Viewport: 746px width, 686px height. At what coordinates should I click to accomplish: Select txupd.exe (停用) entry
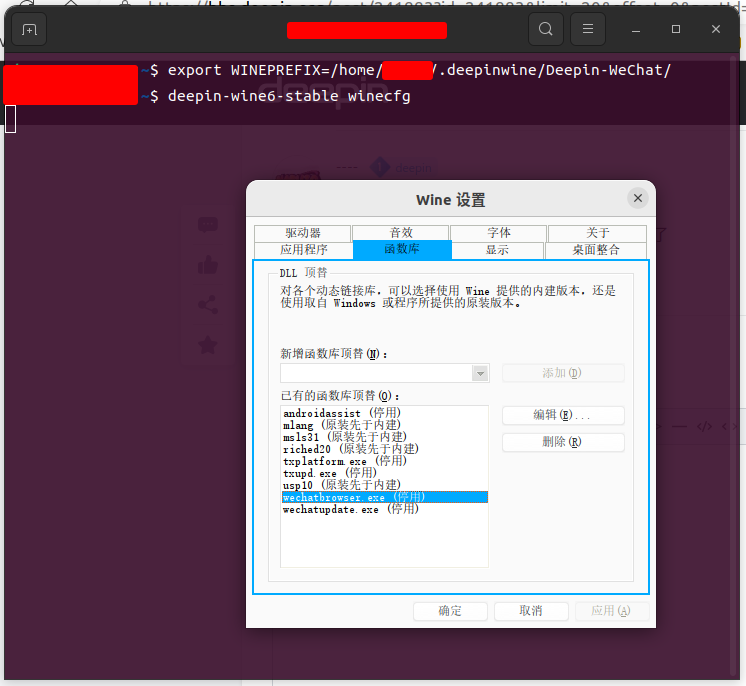tap(384, 473)
